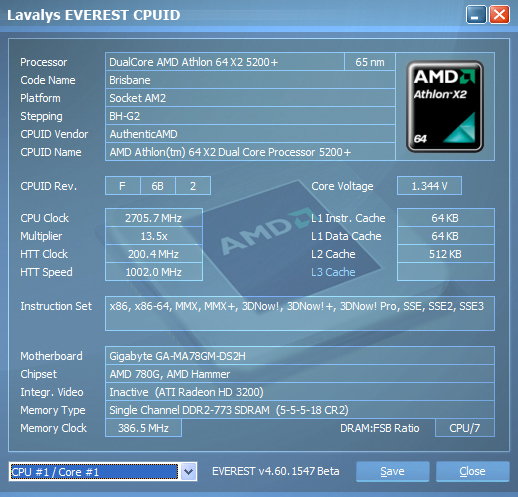
Task: Open the CPU core selector dropdown arrow
Action: click(x=189, y=472)
